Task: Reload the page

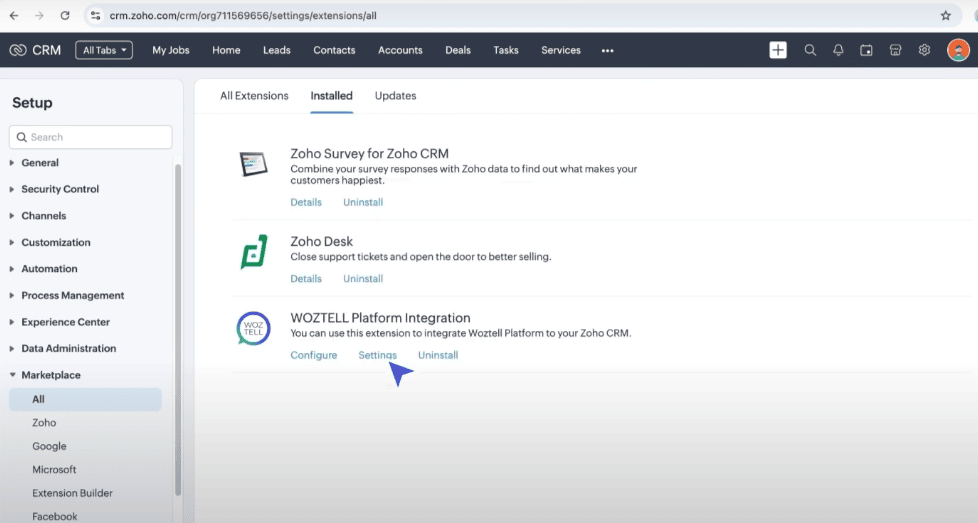Action: (x=65, y=16)
